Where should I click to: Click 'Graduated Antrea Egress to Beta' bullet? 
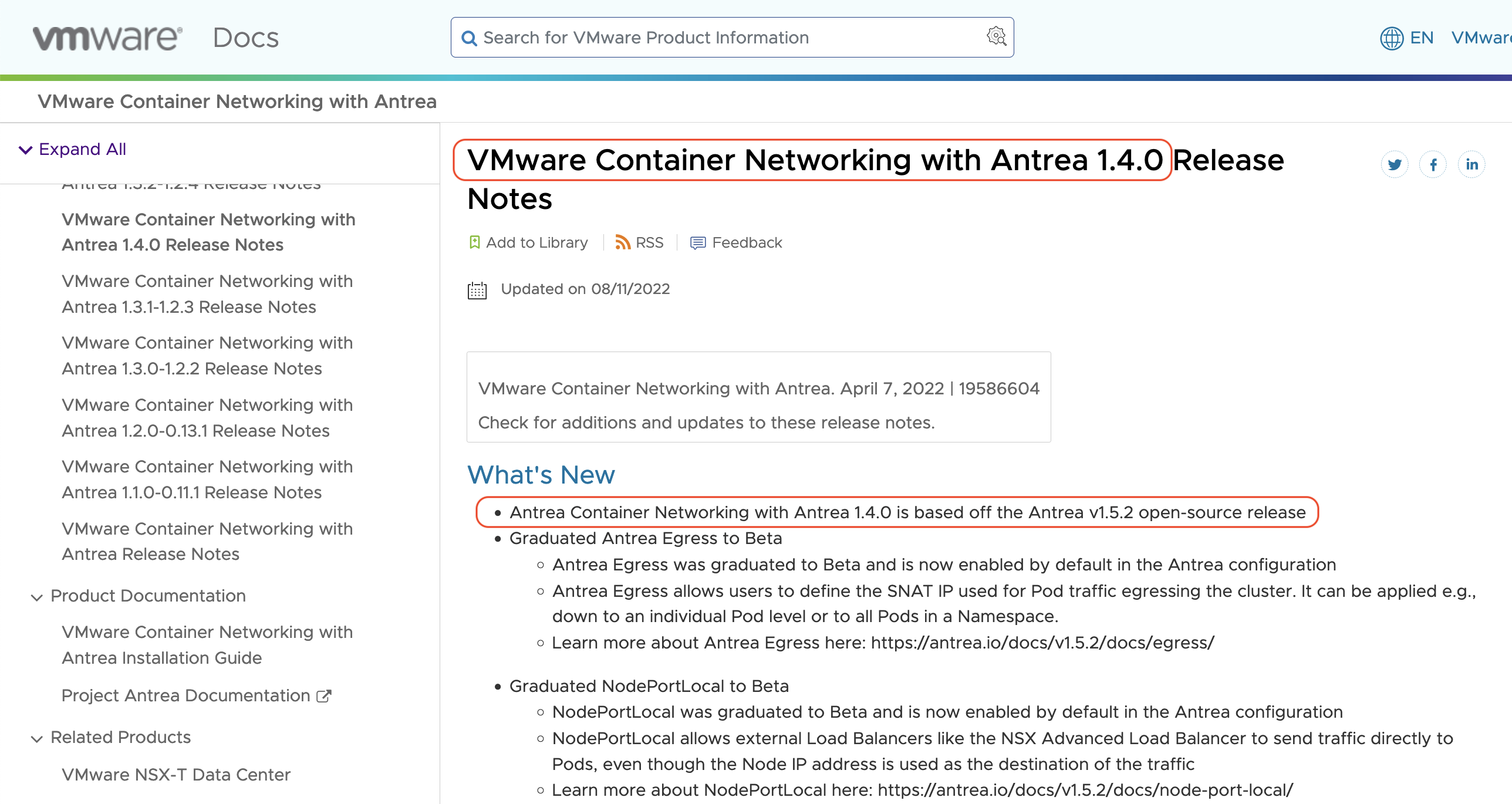(646, 538)
